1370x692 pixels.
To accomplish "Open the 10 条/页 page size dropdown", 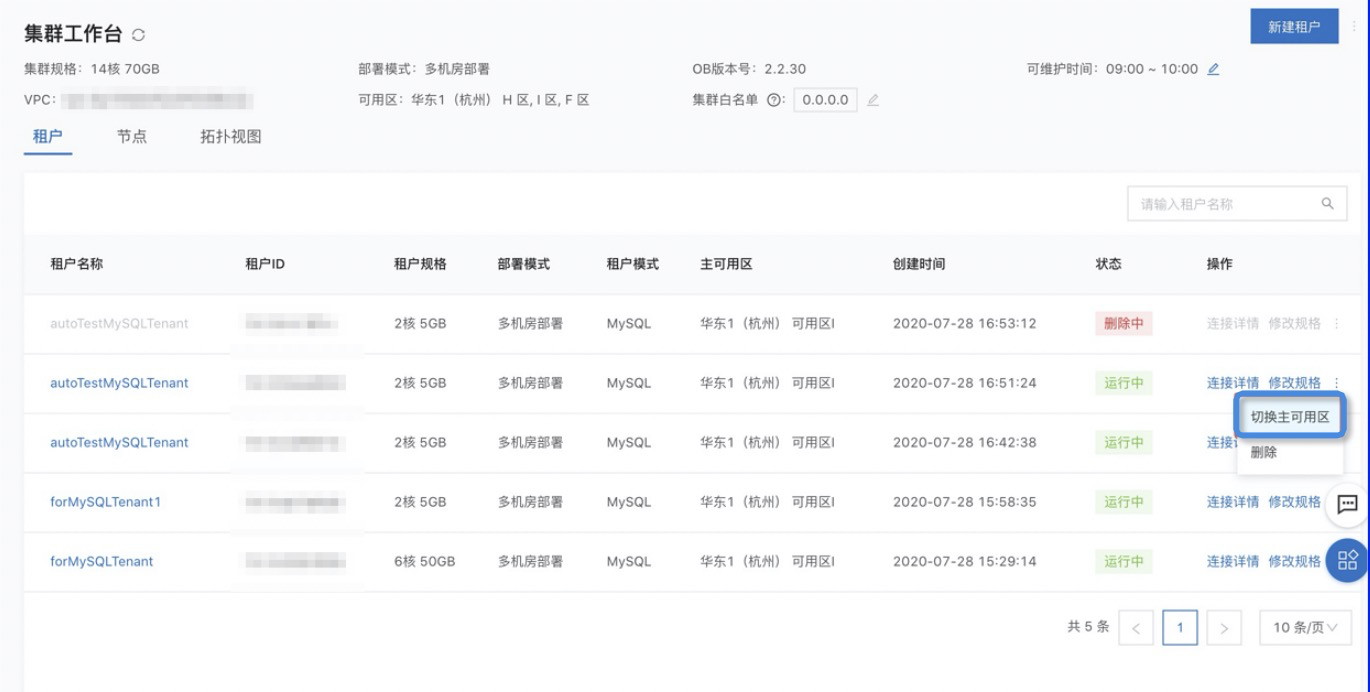I will pos(1304,628).
